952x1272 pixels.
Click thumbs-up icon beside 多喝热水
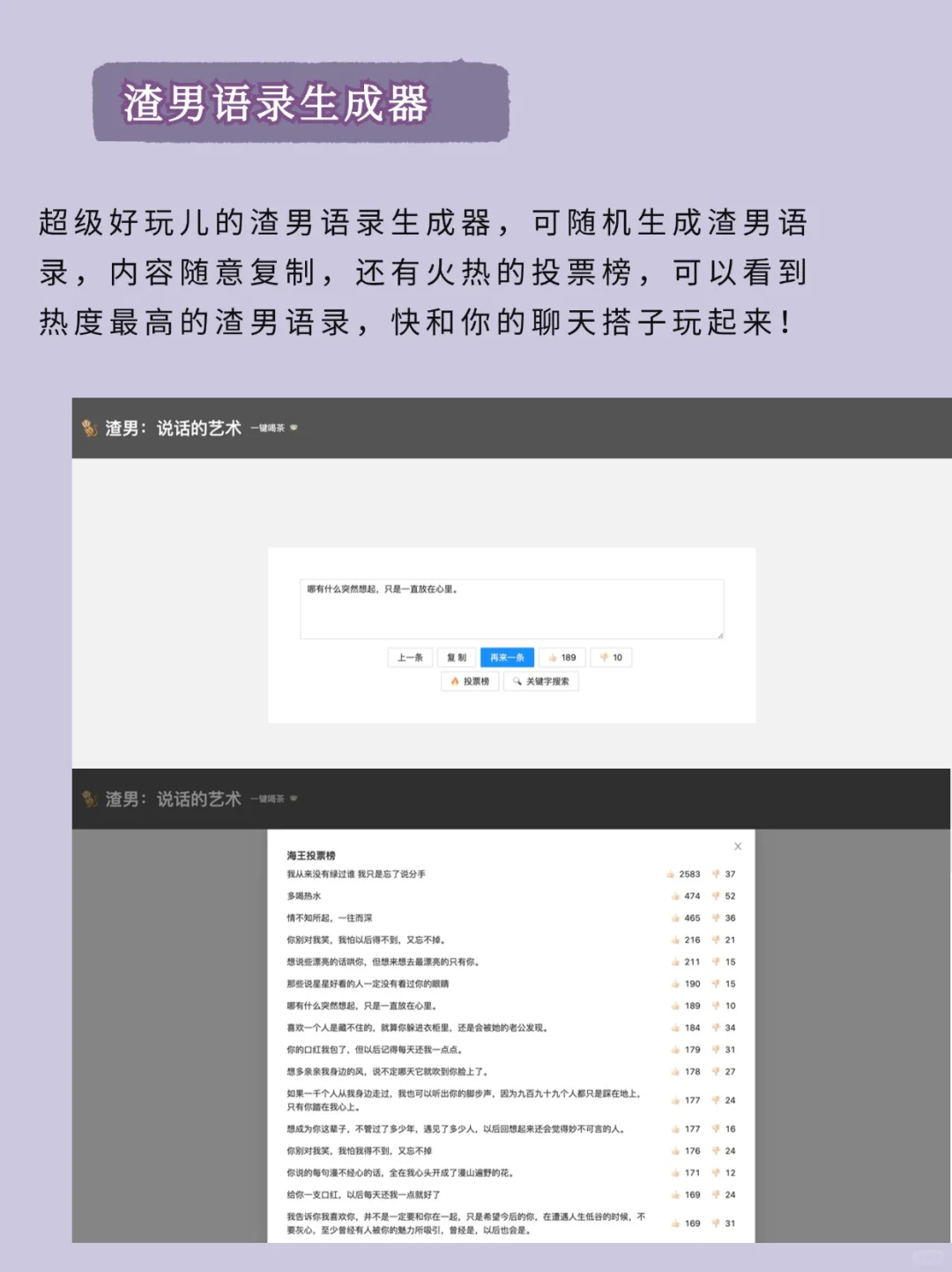674,896
